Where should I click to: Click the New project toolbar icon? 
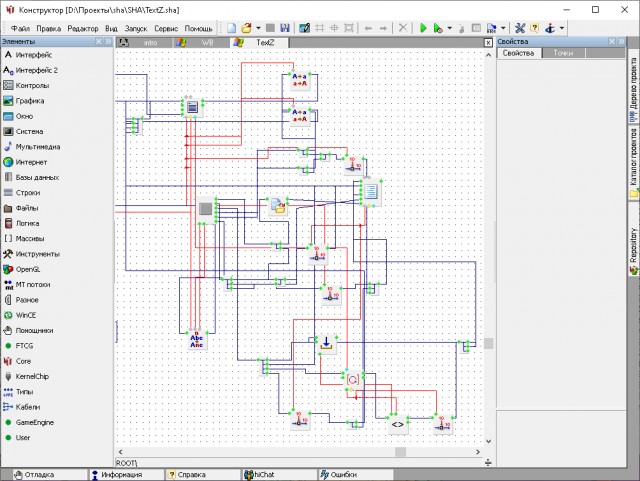[231, 28]
